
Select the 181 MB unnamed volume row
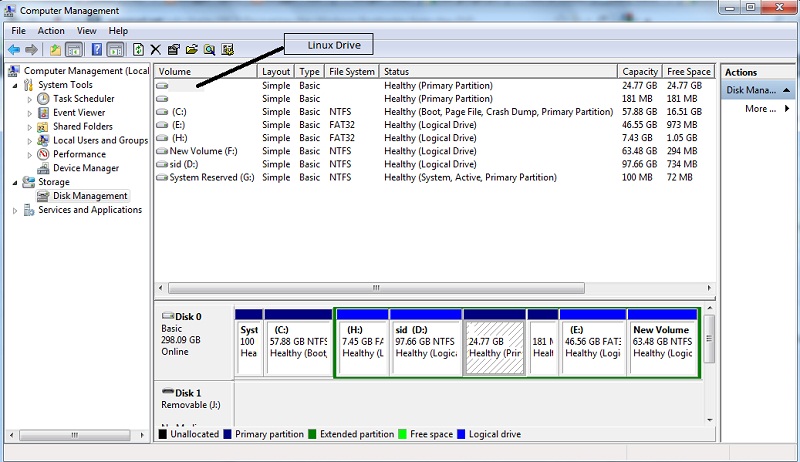434,98
